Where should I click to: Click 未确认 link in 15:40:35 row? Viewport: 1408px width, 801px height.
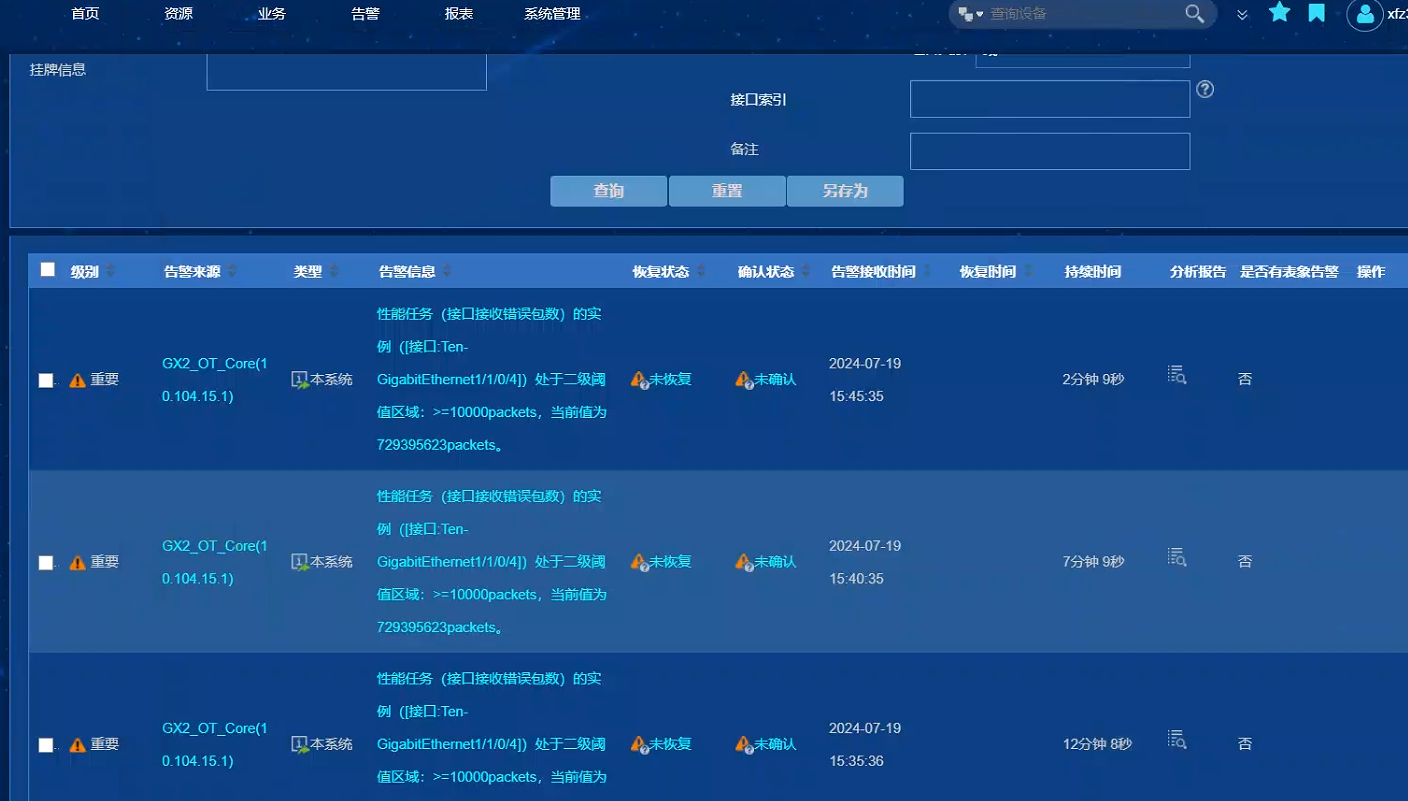[x=775, y=562]
